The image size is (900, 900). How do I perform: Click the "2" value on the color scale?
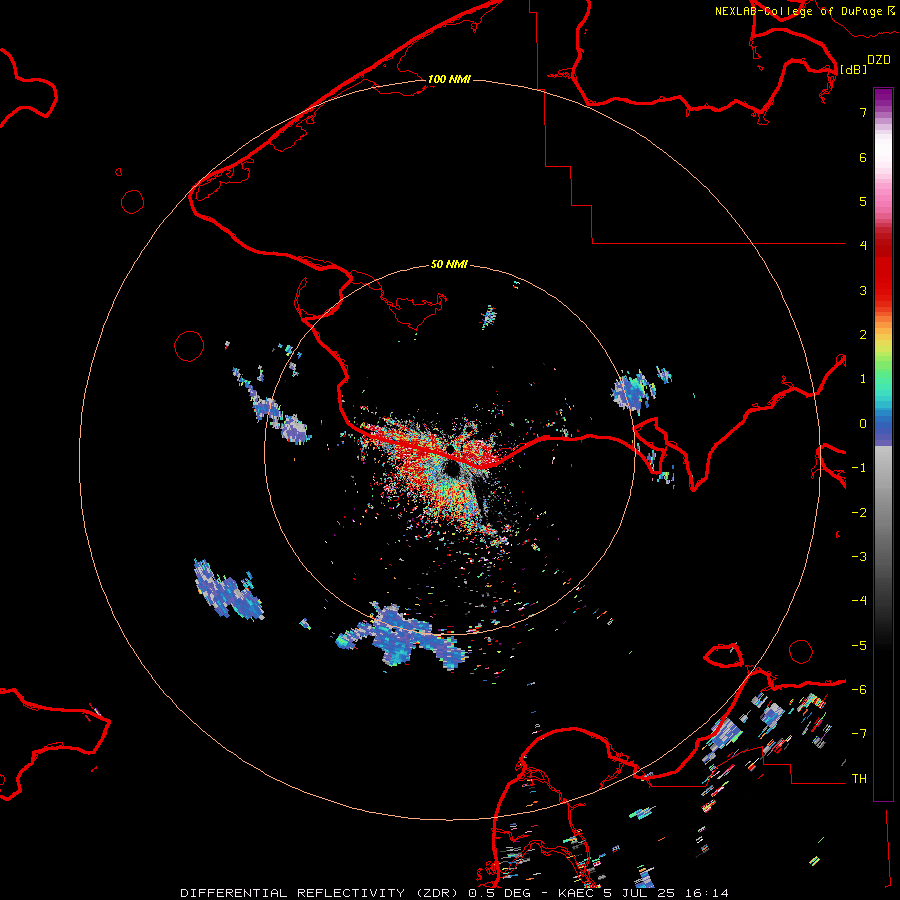[x=863, y=335]
